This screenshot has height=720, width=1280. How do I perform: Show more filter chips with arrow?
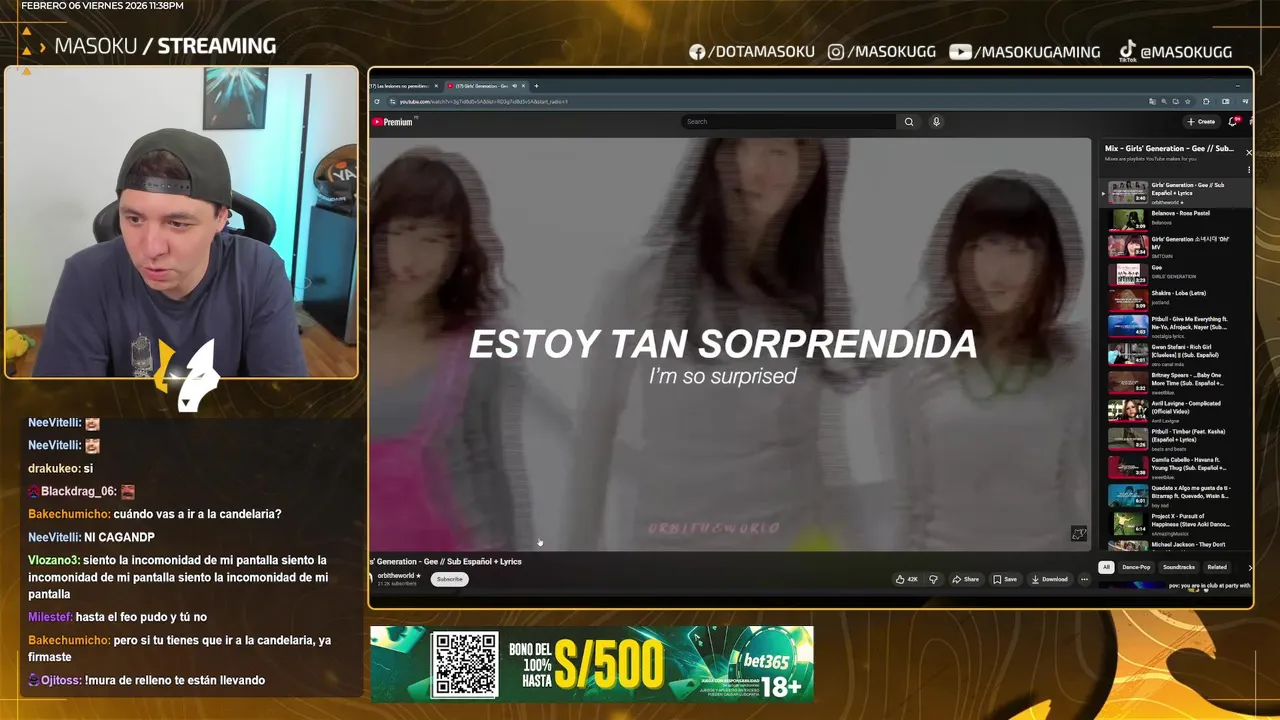(x=1249, y=567)
